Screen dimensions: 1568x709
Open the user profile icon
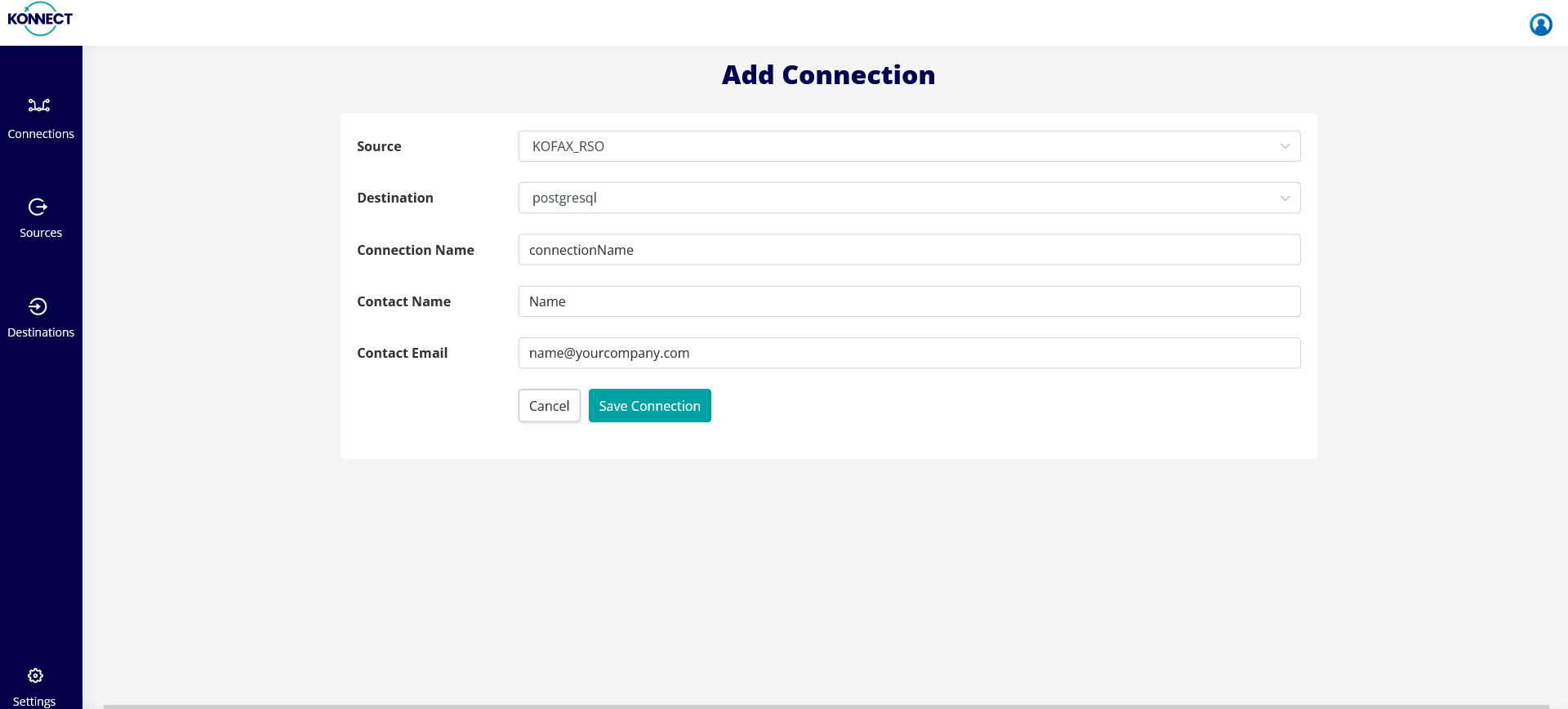click(x=1540, y=25)
